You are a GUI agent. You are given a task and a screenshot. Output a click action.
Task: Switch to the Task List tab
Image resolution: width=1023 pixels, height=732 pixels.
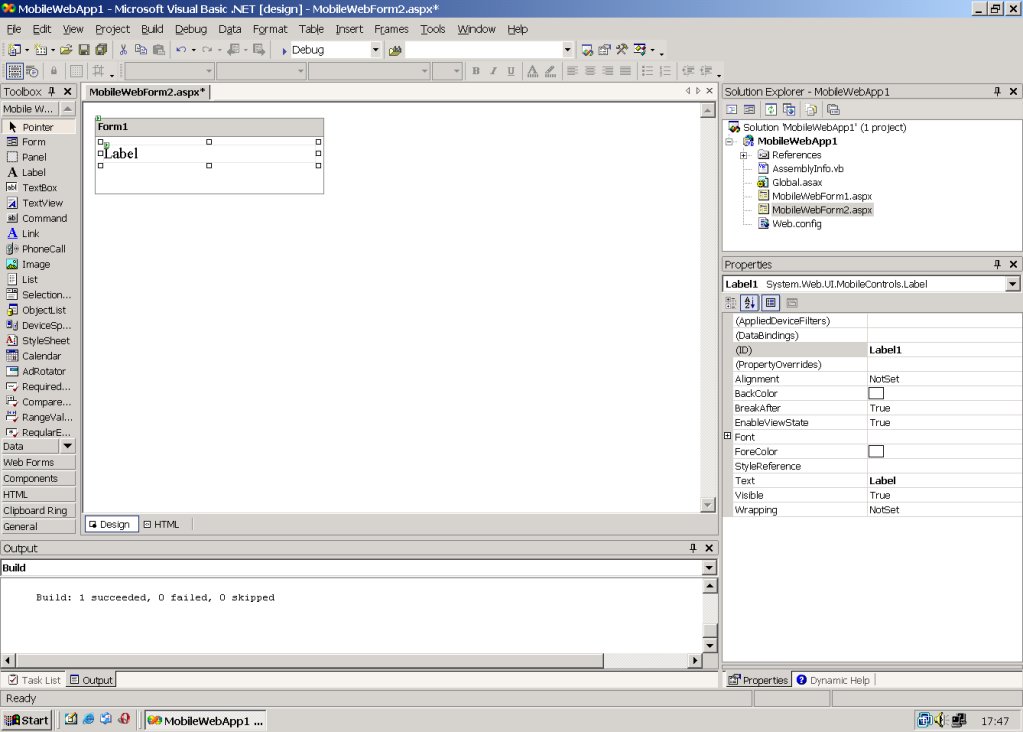pyautogui.click(x=35, y=680)
